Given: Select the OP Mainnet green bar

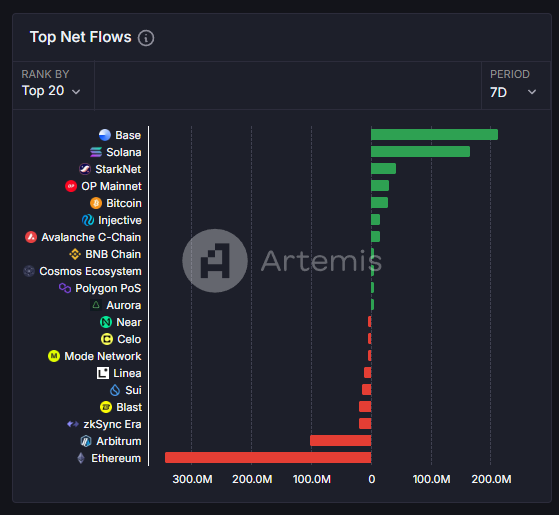Looking at the screenshot, I should (380, 186).
